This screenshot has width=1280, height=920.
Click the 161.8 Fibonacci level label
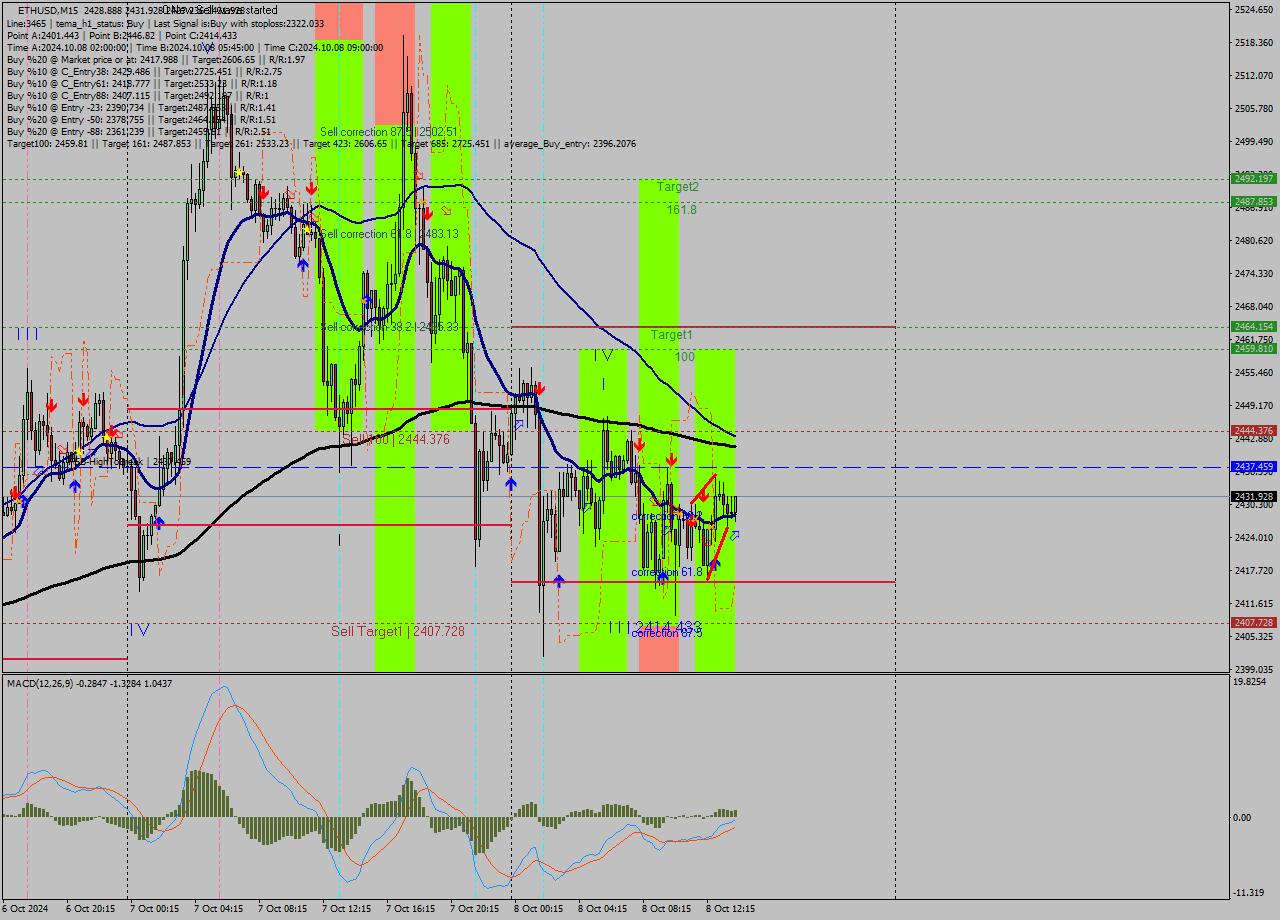coord(682,210)
